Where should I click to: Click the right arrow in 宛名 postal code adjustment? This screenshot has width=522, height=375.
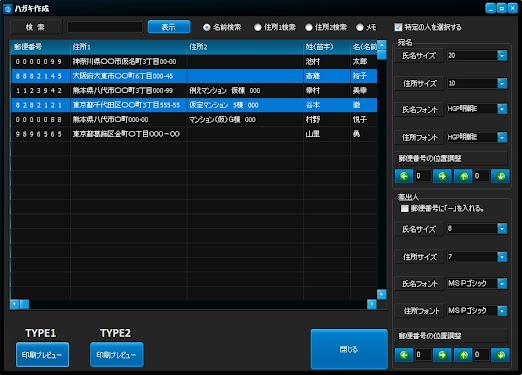tap(442, 176)
